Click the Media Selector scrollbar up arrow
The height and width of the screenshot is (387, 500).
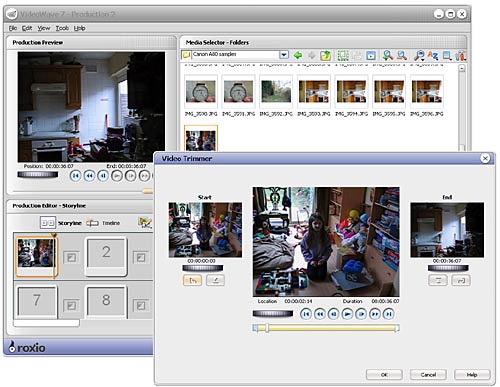click(462, 68)
